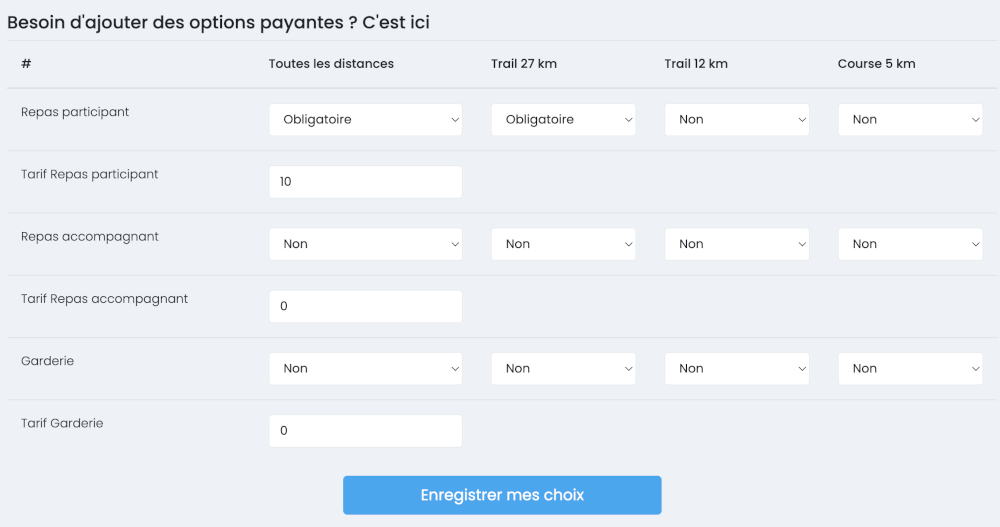Open 'Repas participant' dropdown for Trail 12 km

(x=737, y=119)
